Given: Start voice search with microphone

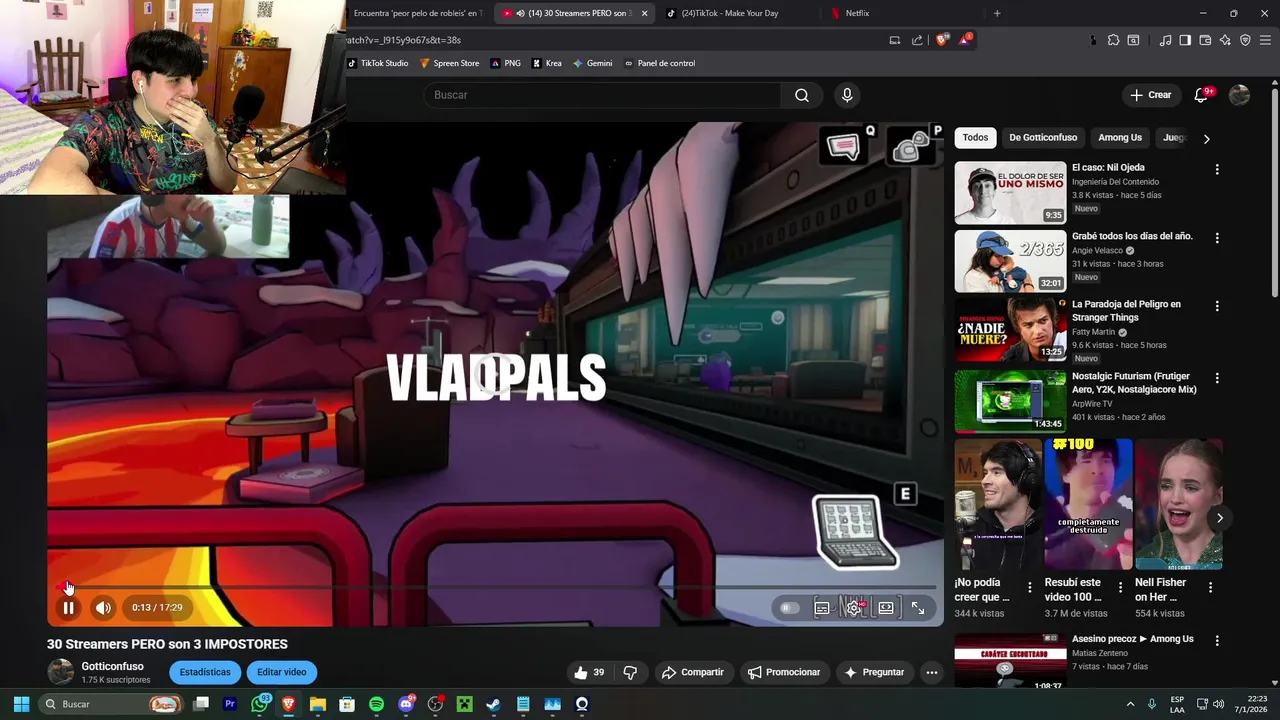Looking at the screenshot, I should [847, 95].
